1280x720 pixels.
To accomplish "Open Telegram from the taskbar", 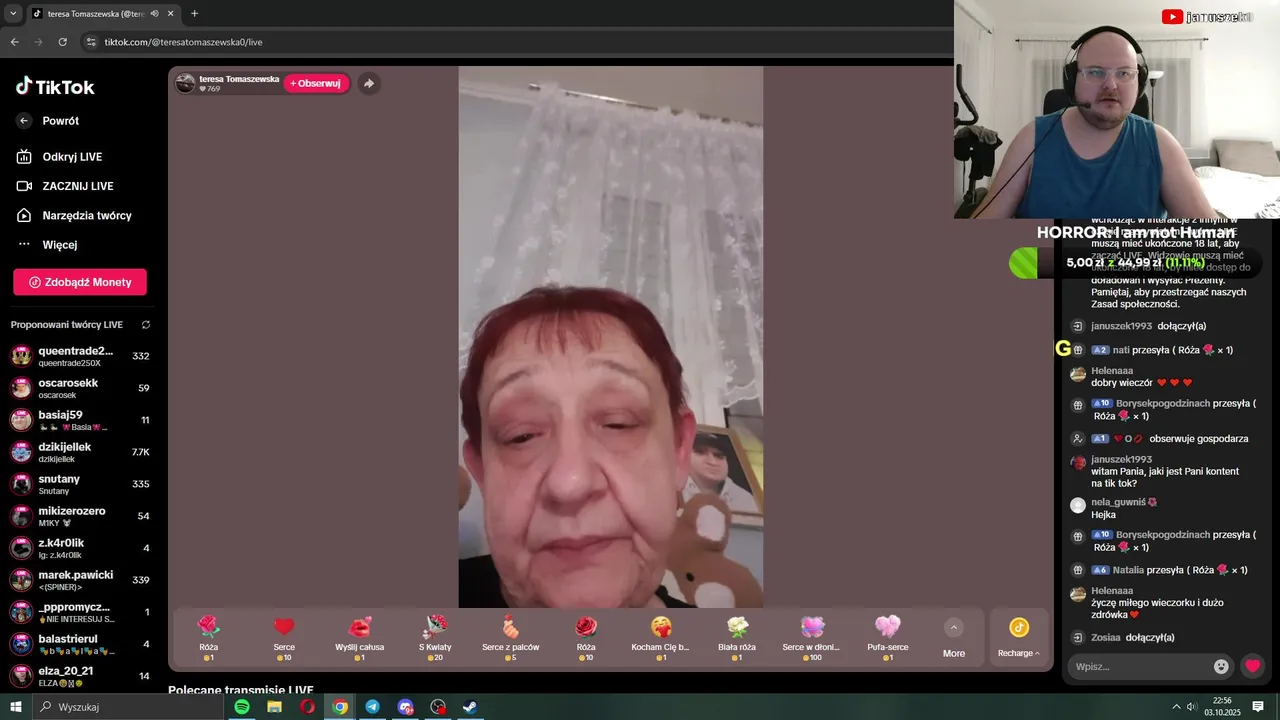I will [x=372, y=707].
